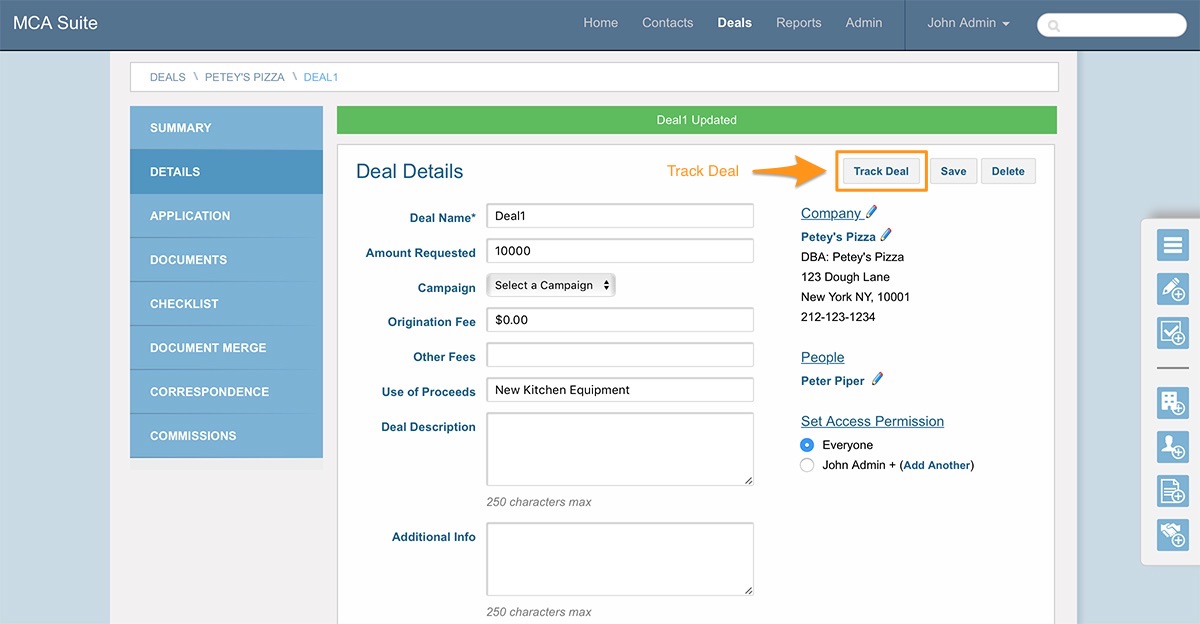
Task: Click pencil edit icon next to Company heading
Action: [871, 212]
